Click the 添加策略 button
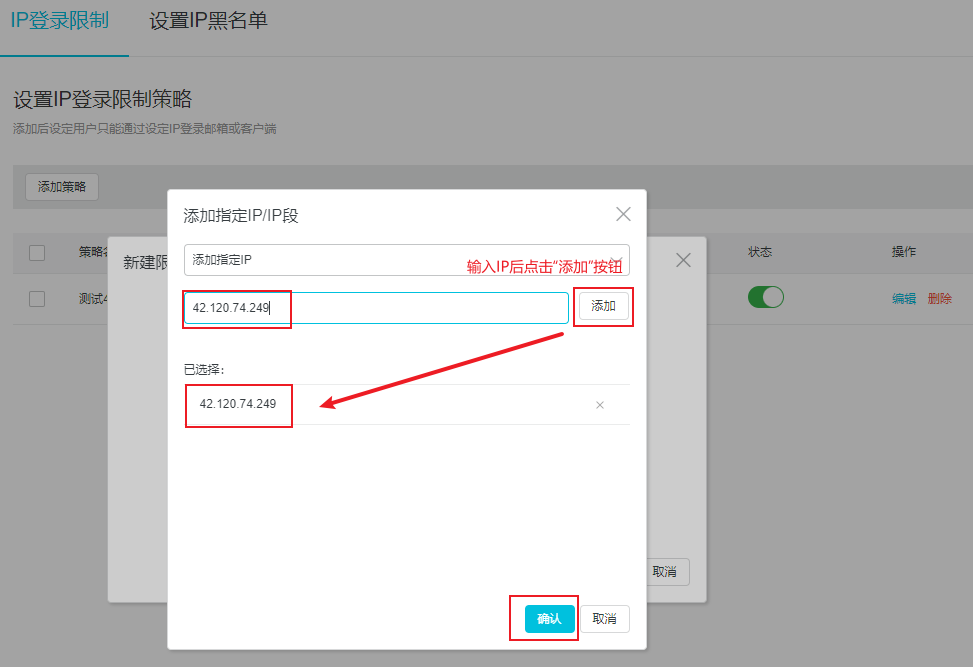The height and width of the screenshot is (667, 973). [61, 186]
